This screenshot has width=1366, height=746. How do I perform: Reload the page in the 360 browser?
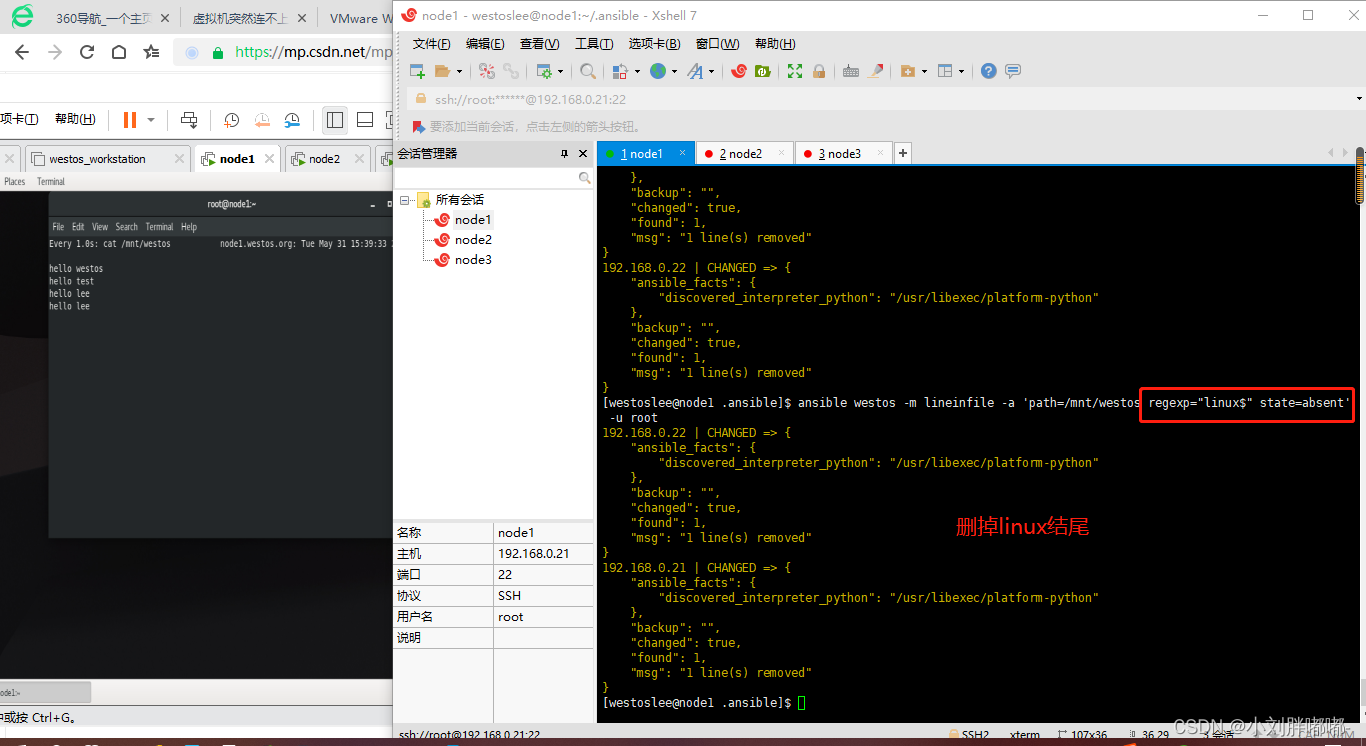coord(87,52)
